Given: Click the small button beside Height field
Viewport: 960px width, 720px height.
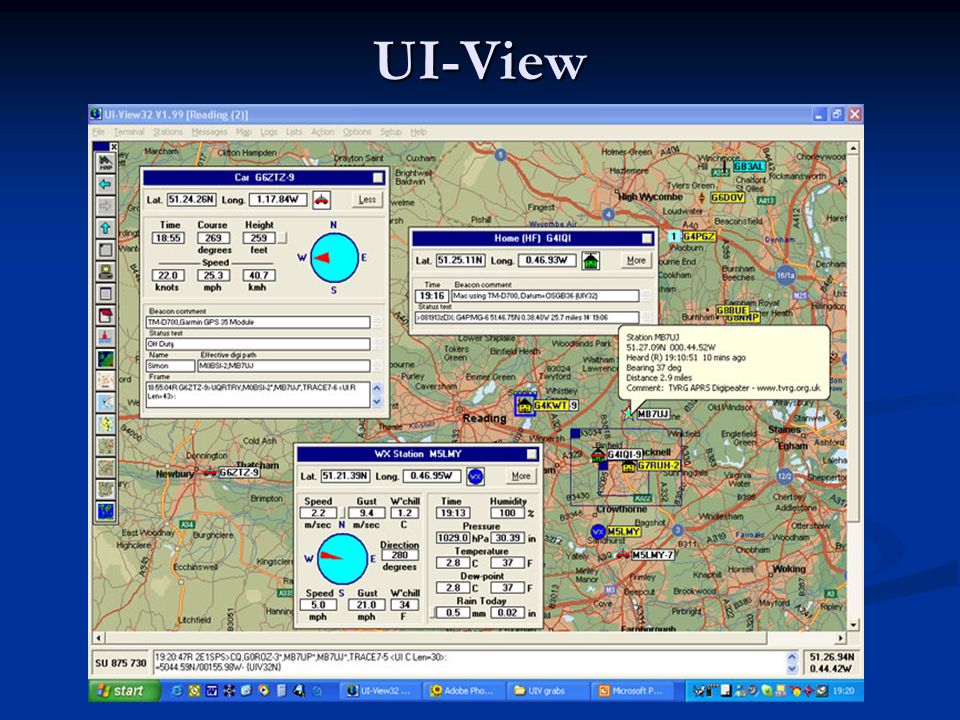Looking at the screenshot, I should 283,238.
